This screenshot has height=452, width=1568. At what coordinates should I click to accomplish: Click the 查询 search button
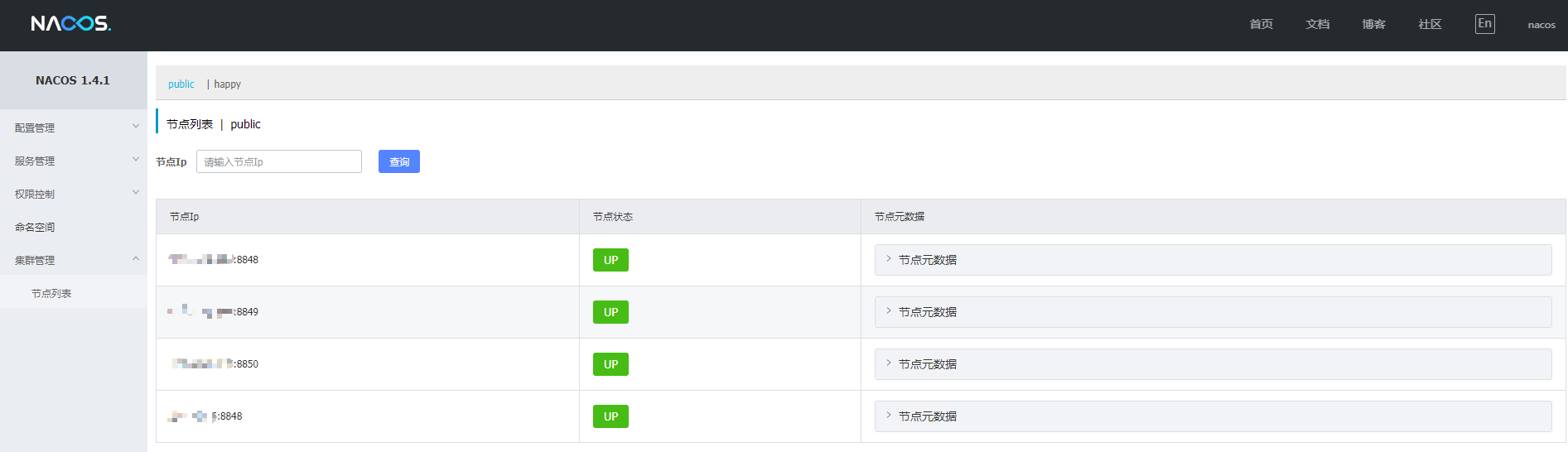pos(399,161)
